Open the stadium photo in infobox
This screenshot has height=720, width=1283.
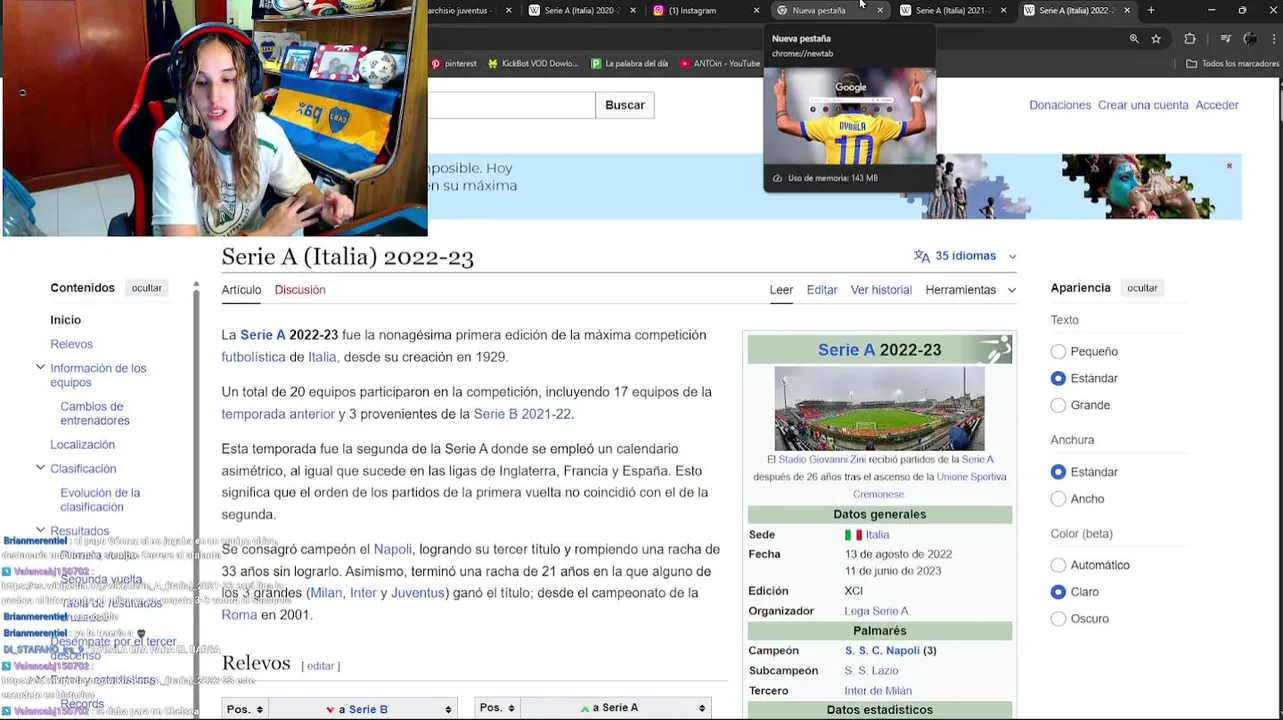pyautogui.click(x=879, y=408)
